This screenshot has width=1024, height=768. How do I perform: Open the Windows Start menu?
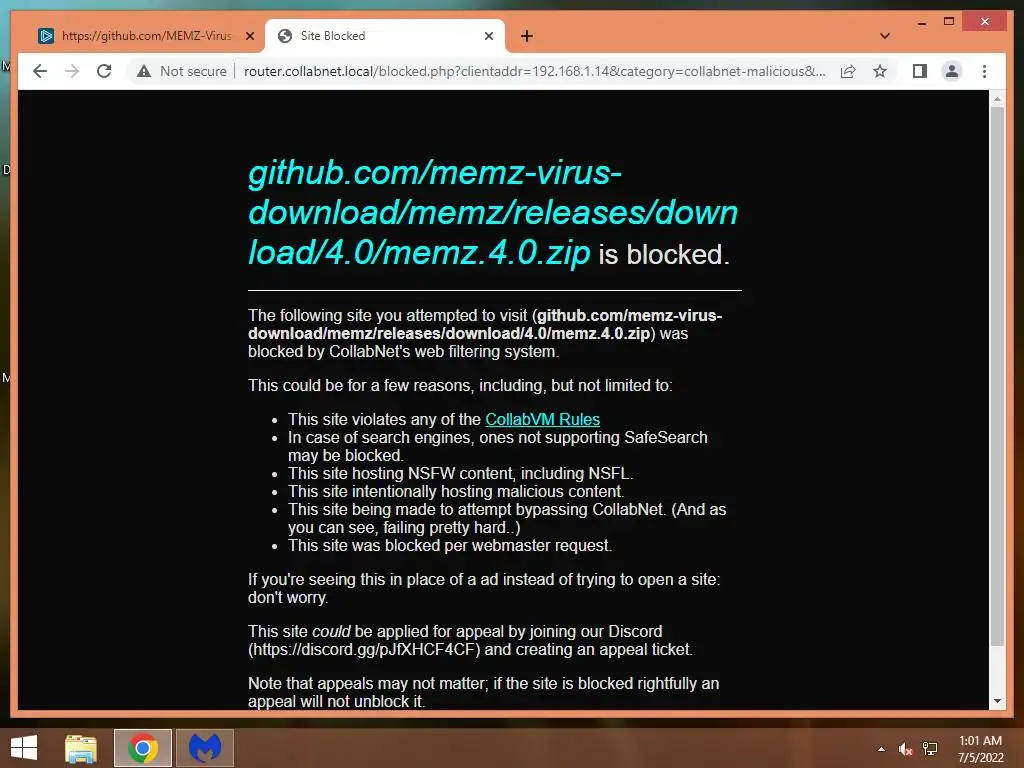[x=24, y=748]
